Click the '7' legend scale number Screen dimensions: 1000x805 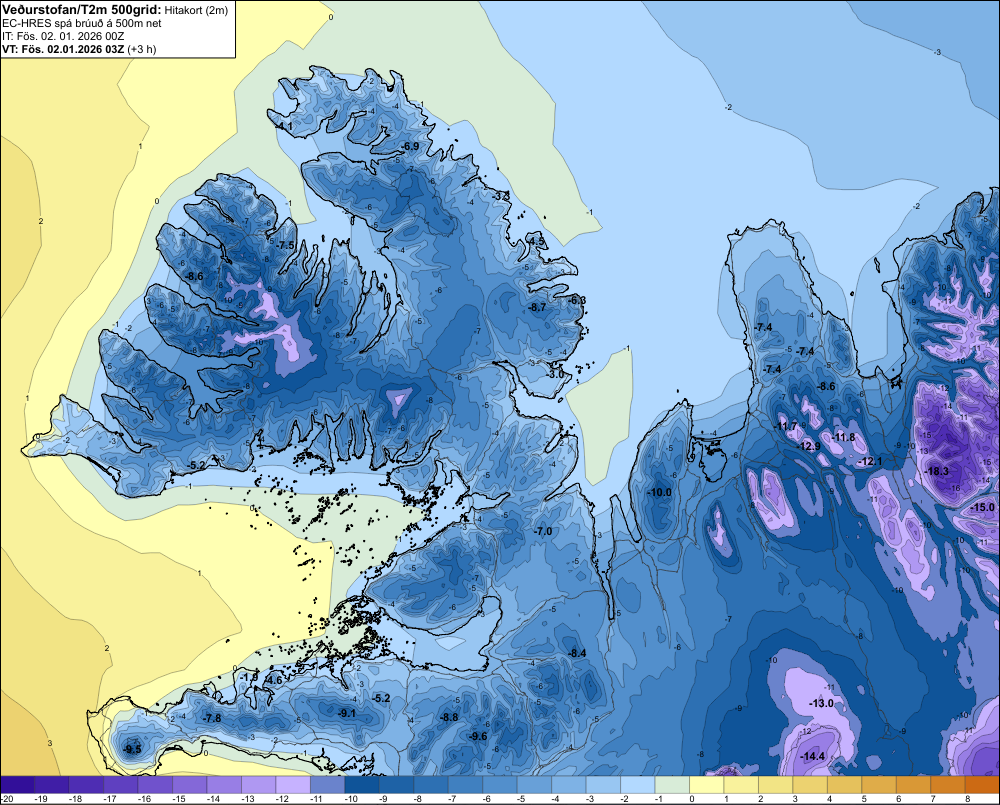click(x=933, y=799)
